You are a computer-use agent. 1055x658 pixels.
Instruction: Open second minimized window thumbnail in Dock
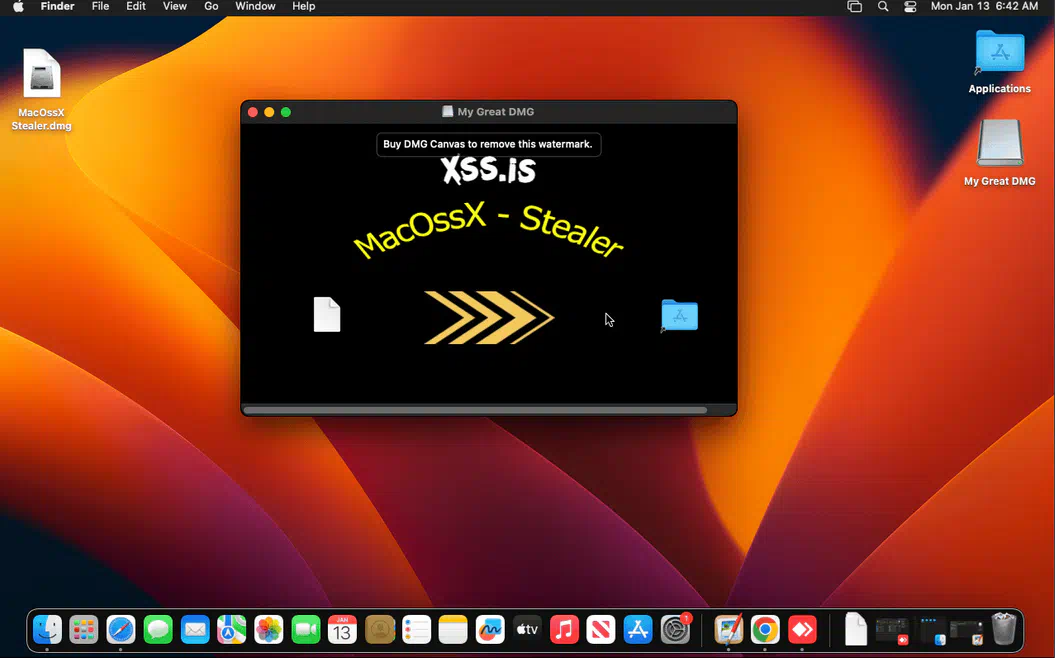tap(930, 630)
